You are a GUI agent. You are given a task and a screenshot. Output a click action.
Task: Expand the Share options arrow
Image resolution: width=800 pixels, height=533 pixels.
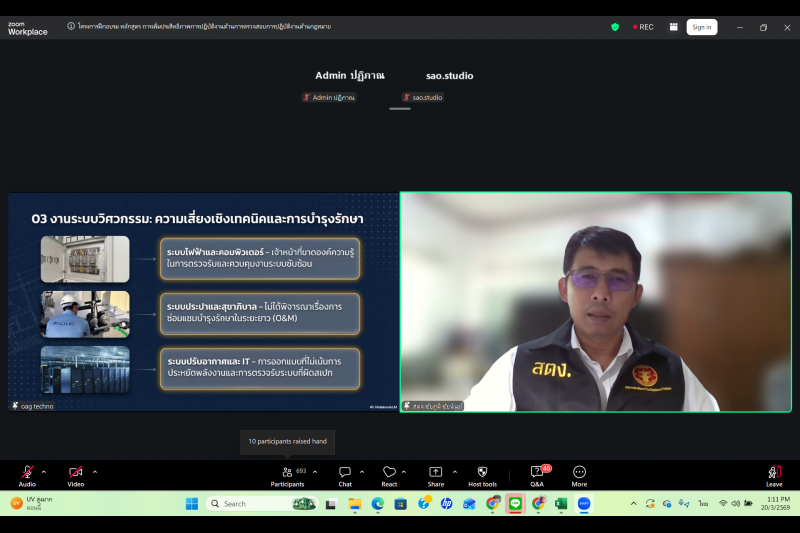coord(455,471)
